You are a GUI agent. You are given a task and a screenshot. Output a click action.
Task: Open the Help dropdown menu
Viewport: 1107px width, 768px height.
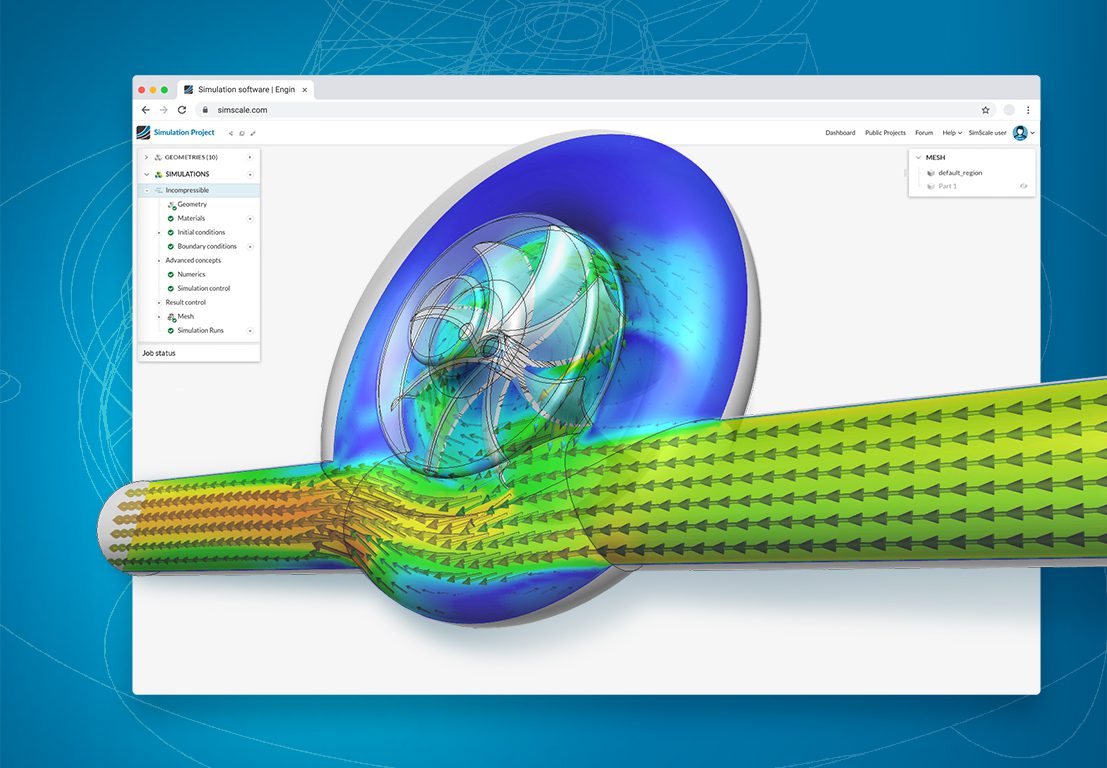click(x=951, y=133)
